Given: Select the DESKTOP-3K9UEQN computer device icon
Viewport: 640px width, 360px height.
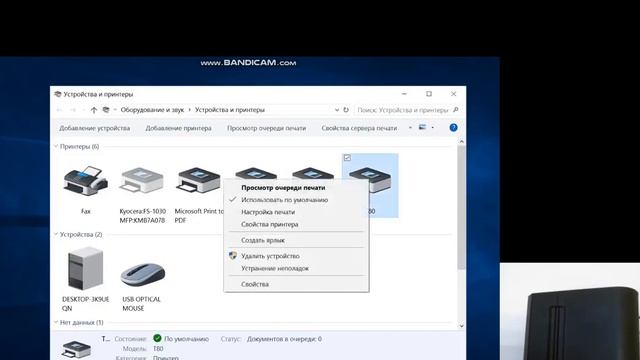Looking at the screenshot, I should tap(85, 269).
